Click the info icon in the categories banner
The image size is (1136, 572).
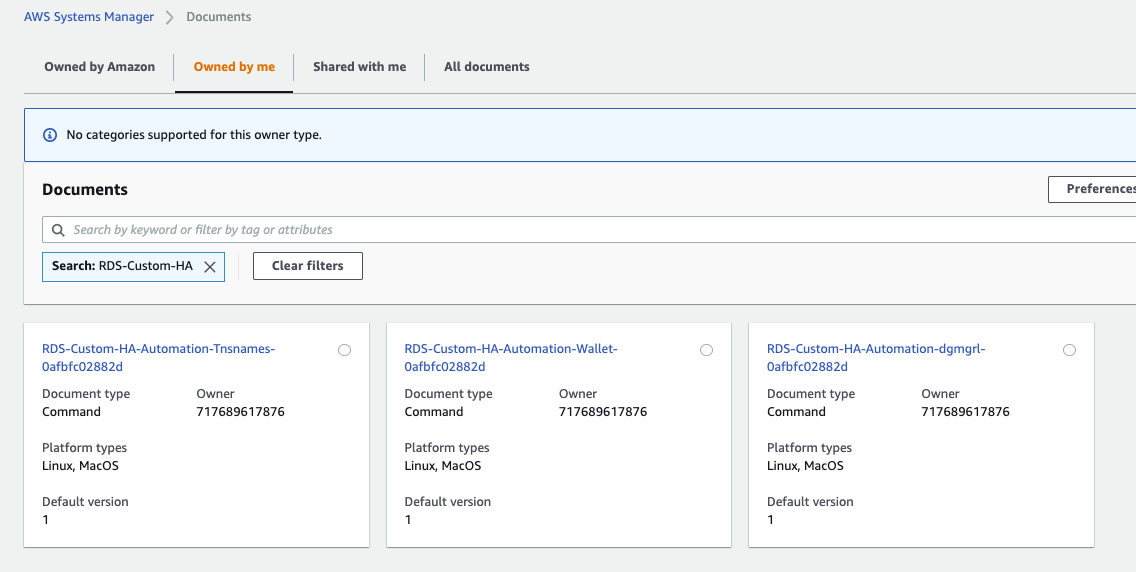tap(50, 135)
